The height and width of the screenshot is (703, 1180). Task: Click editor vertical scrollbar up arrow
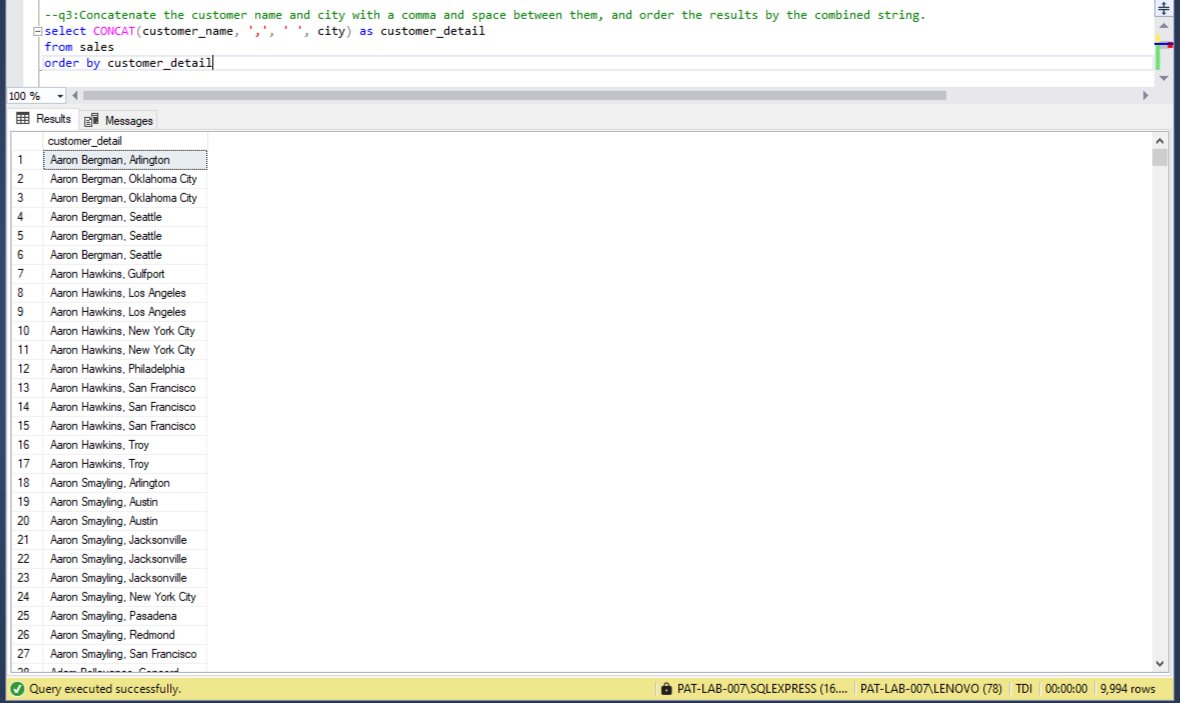[x=1163, y=26]
